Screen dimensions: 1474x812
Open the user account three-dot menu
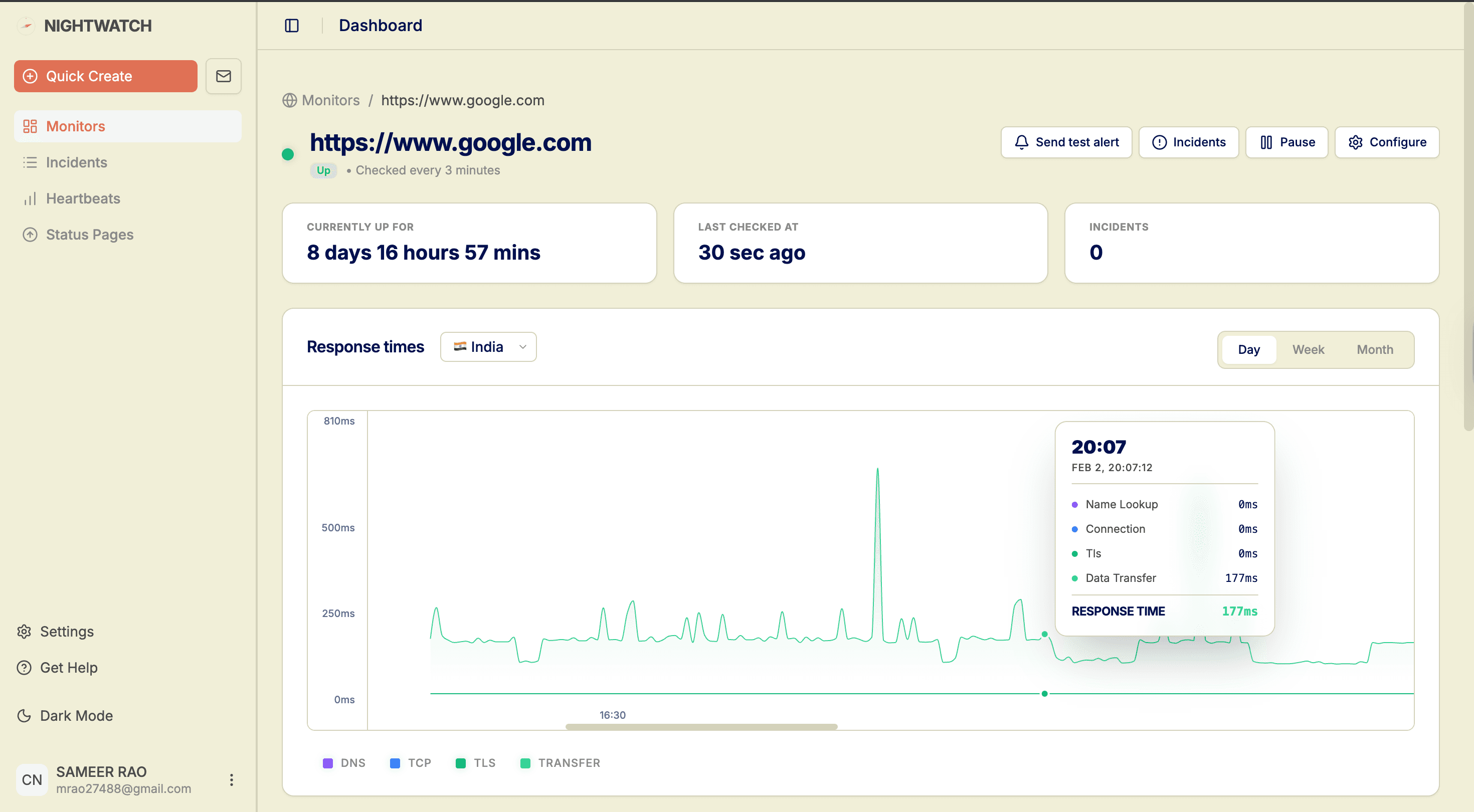pos(231,779)
